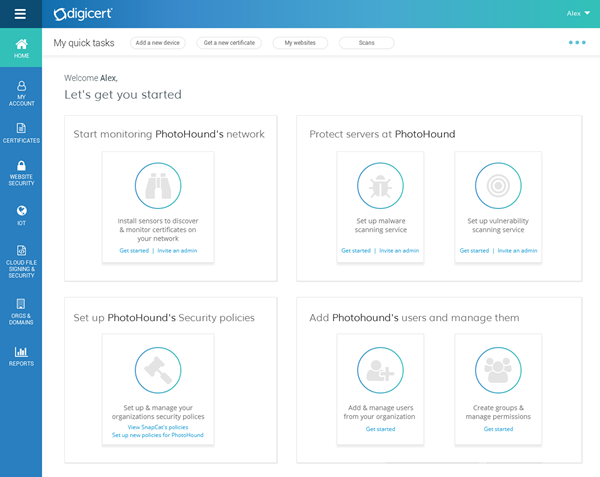Image resolution: width=600 pixels, height=477 pixels.
Task: Open the hamburger menu icon
Action: pyautogui.click(x=20, y=13)
